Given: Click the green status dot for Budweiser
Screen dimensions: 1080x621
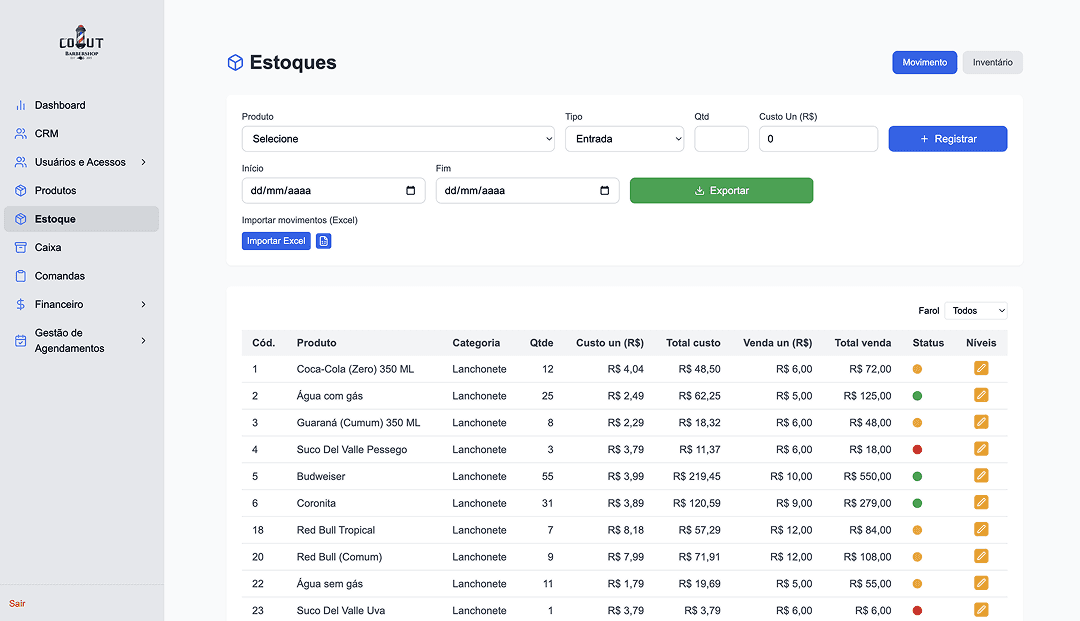Looking at the screenshot, I should click(917, 476).
